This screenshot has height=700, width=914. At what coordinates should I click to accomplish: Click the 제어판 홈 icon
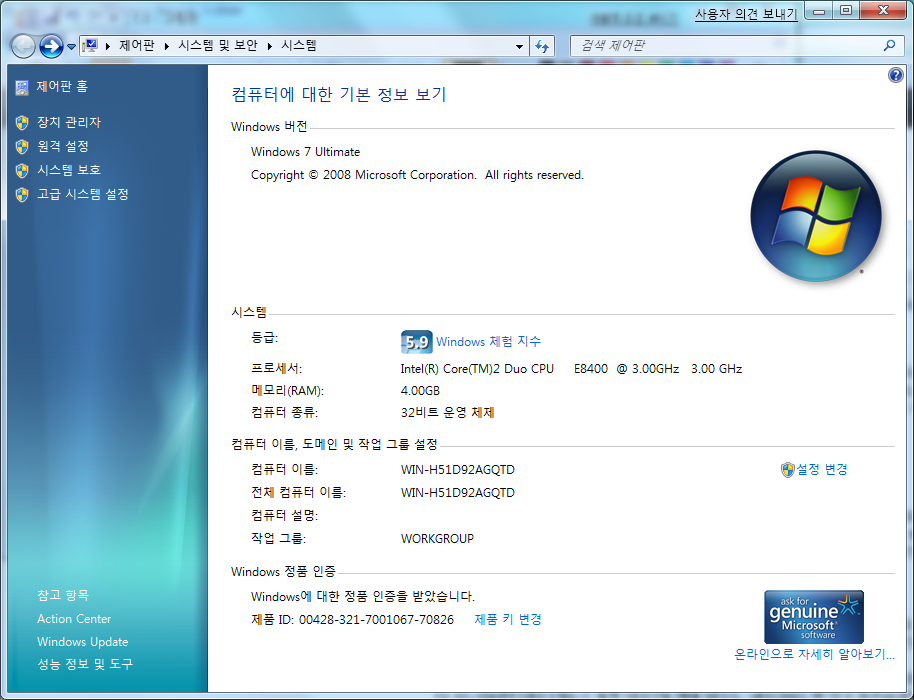[x=22, y=87]
